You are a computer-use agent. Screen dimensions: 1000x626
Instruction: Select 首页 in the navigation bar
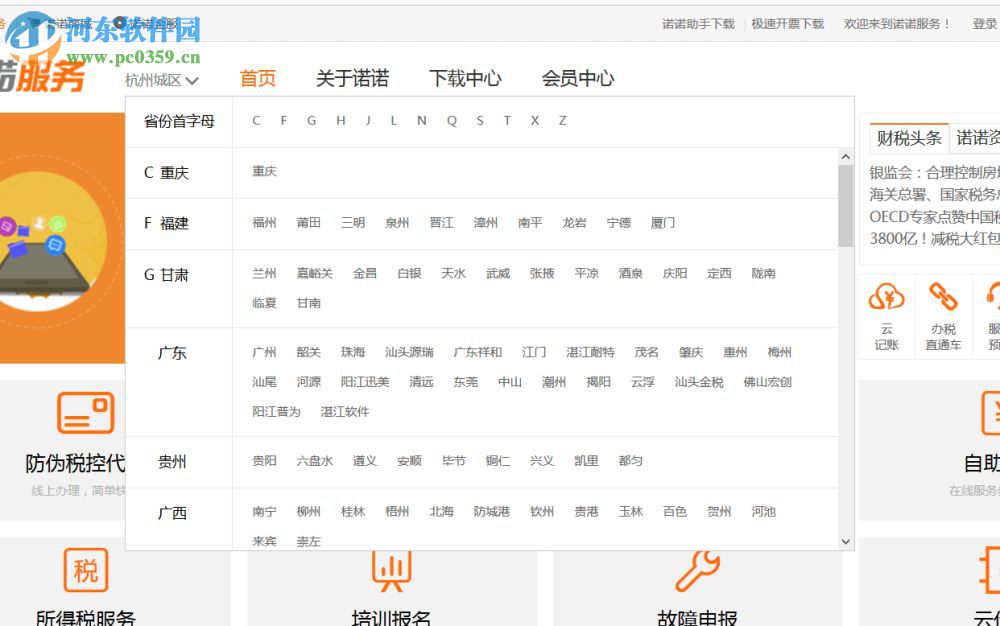[x=256, y=76]
